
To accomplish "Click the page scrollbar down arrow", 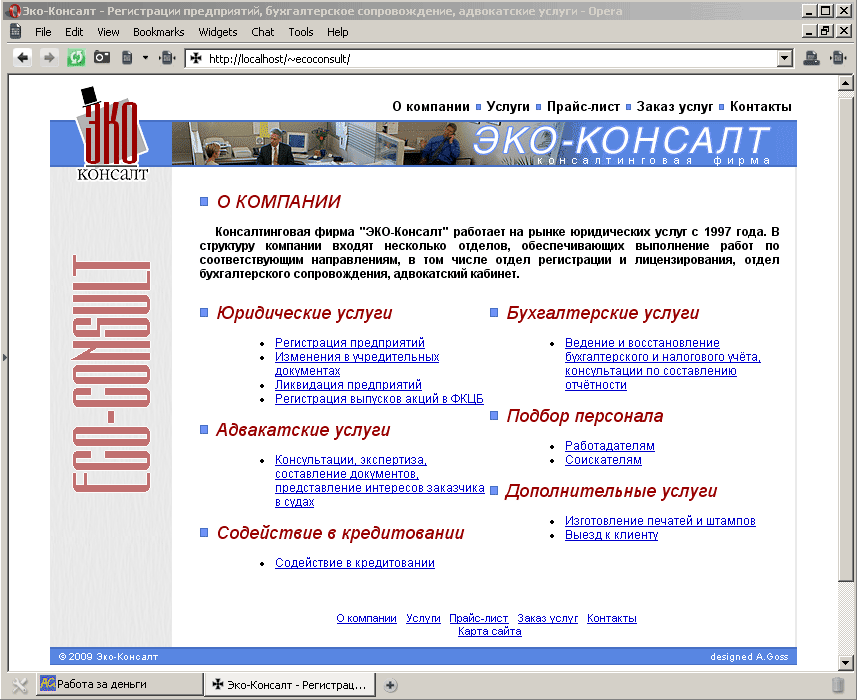I will (x=845, y=663).
